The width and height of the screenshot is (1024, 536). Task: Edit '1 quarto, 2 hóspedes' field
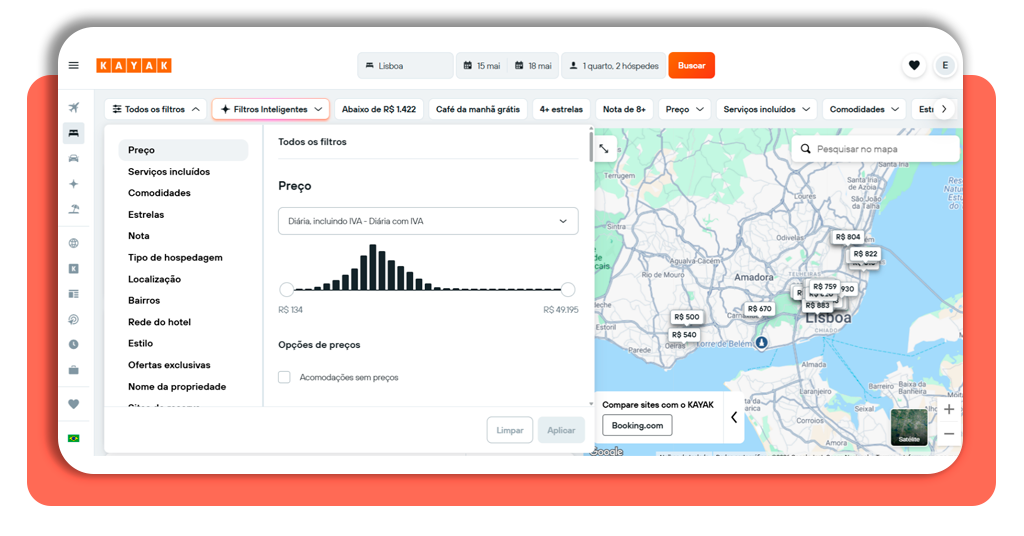point(614,65)
